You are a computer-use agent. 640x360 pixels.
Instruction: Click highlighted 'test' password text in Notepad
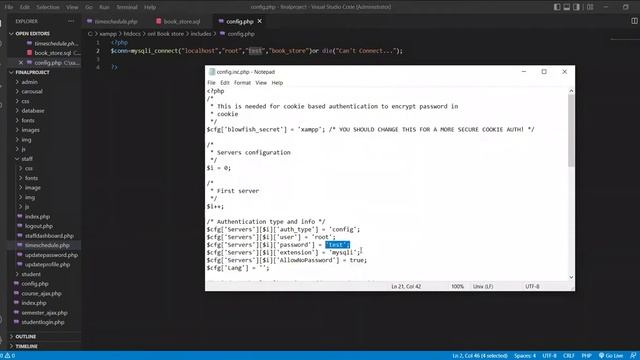coord(338,245)
